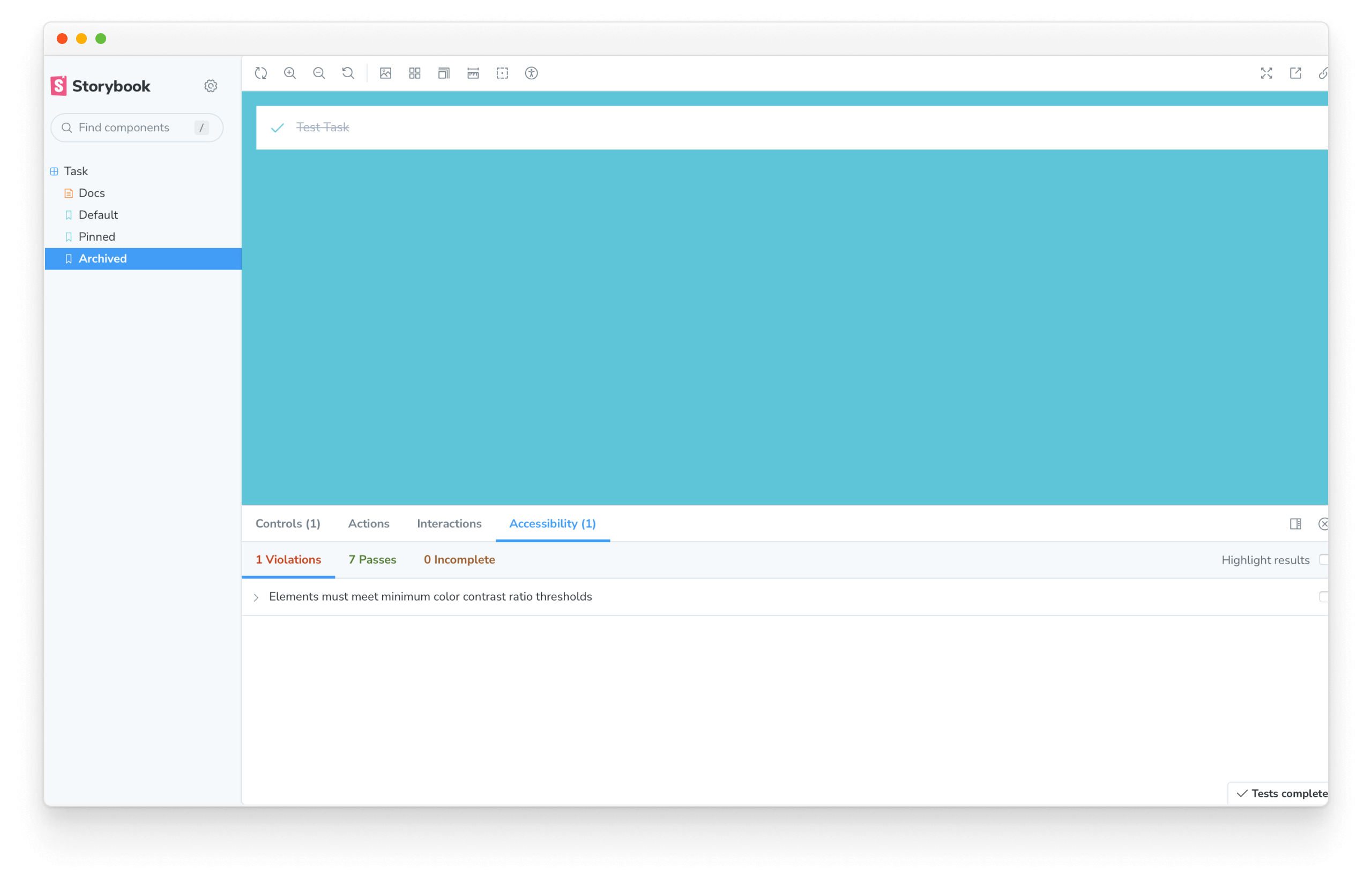Image resolution: width=1372 pixels, height=882 pixels.
Task: Click the grid/tile view icon
Action: click(415, 73)
